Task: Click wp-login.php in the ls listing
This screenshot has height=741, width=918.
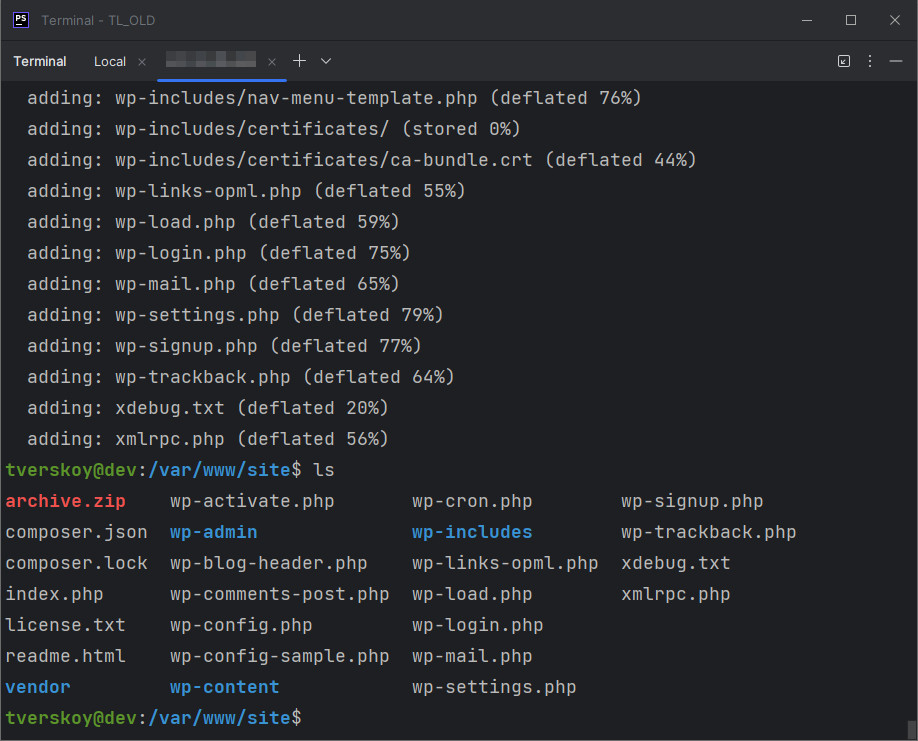Action: tap(478, 625)
